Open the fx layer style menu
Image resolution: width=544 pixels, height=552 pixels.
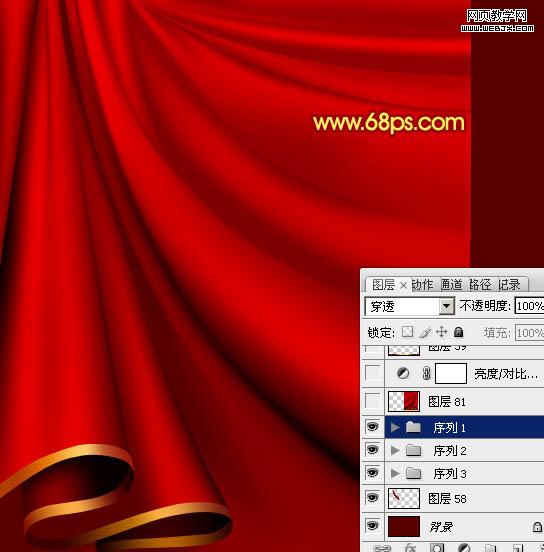(x=410, y=548)
